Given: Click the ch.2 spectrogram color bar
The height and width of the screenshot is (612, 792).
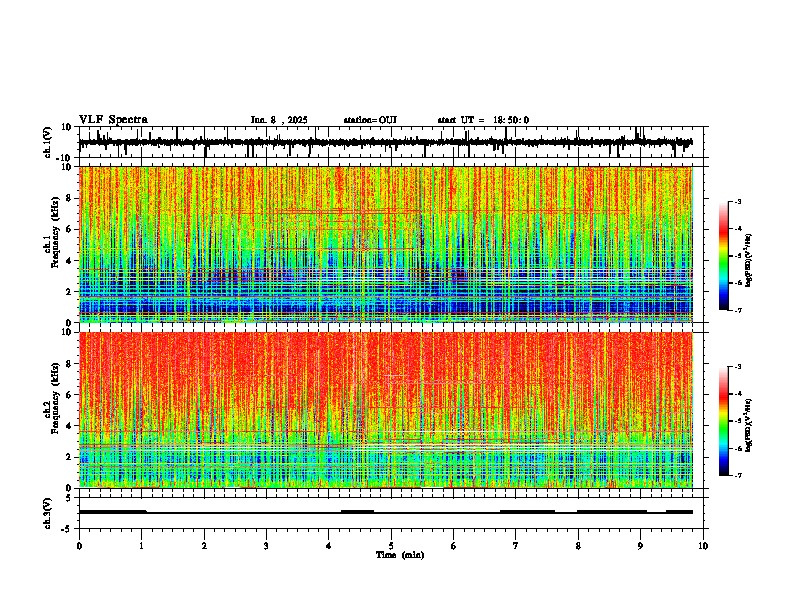Looking at the screenshot, I should pyautogui.click(x=724, y=421).
